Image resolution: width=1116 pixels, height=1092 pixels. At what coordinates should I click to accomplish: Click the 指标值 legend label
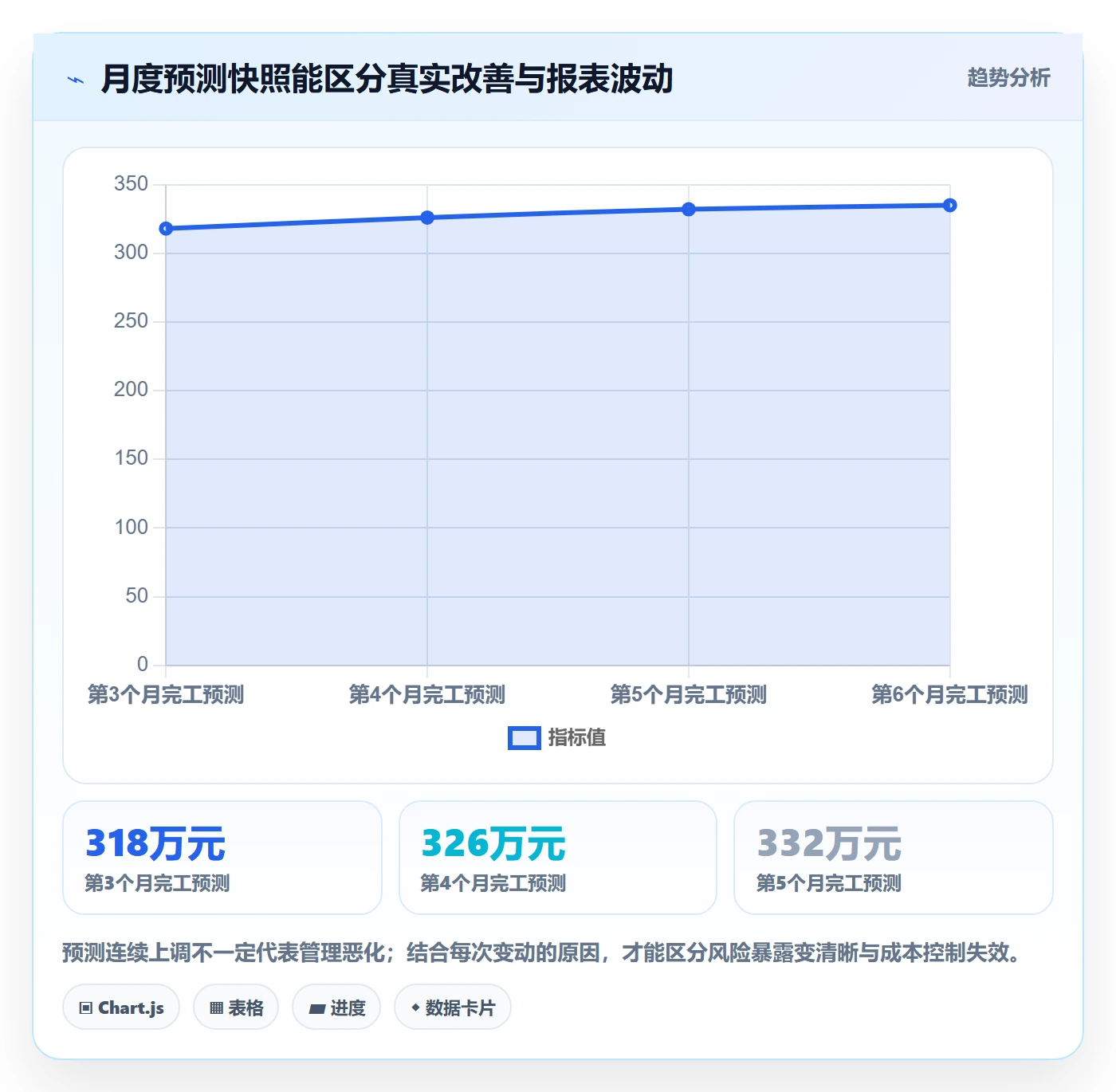coord(577,738)
